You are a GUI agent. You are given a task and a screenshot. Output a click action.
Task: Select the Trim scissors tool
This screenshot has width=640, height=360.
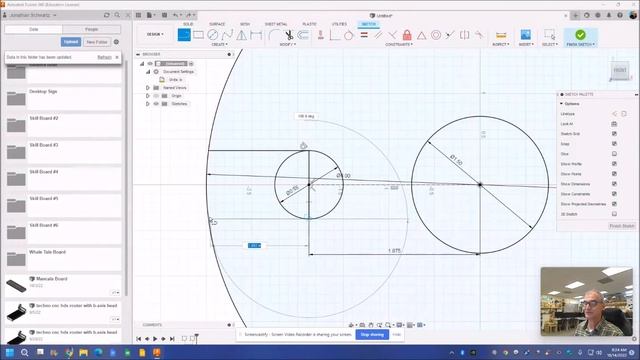tap(289, 35)
